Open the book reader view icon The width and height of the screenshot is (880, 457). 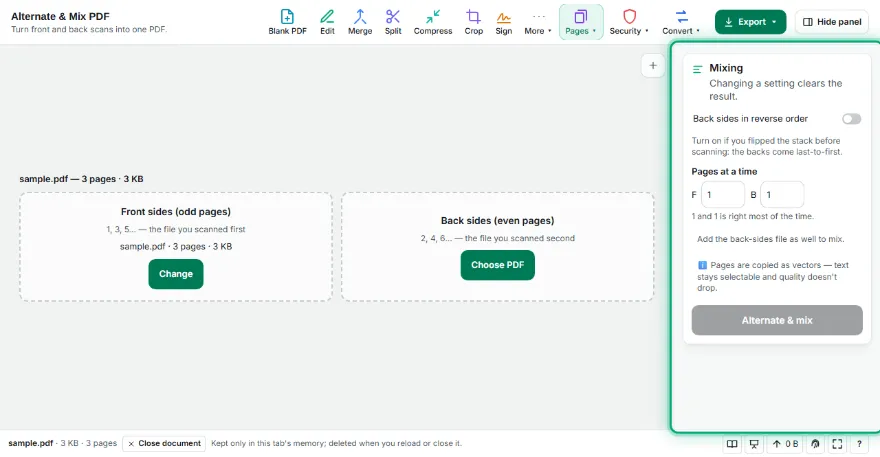732,444
